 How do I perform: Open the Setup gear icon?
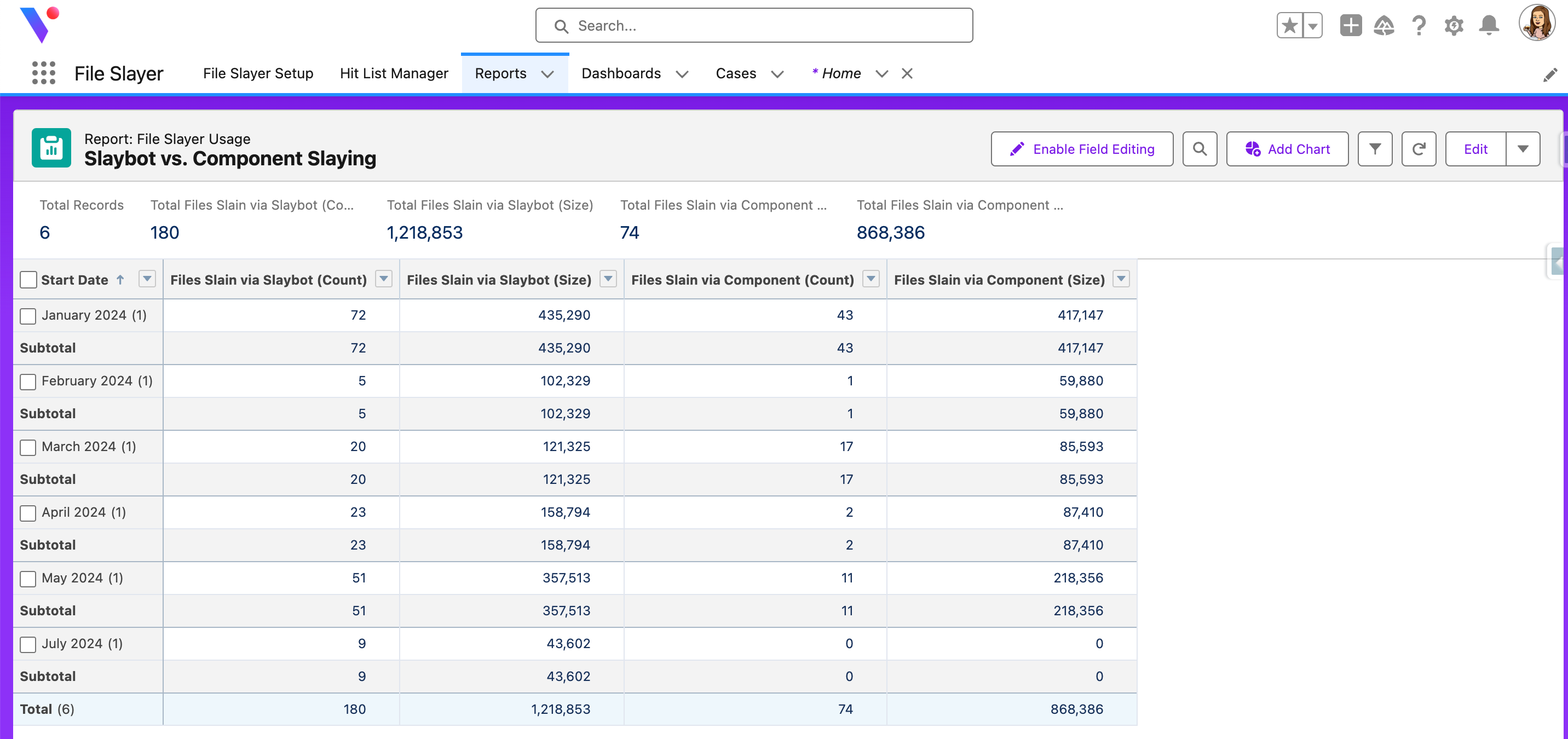pos(1454,26)
